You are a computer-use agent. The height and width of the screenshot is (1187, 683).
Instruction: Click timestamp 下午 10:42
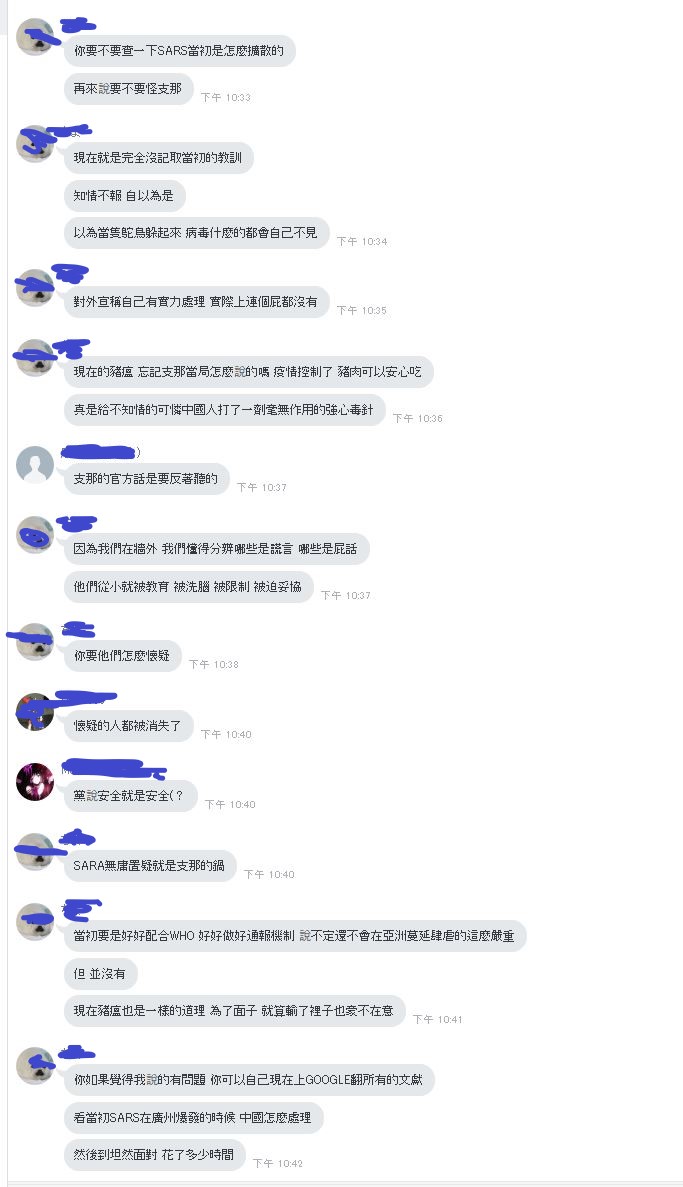[278, 1163]
